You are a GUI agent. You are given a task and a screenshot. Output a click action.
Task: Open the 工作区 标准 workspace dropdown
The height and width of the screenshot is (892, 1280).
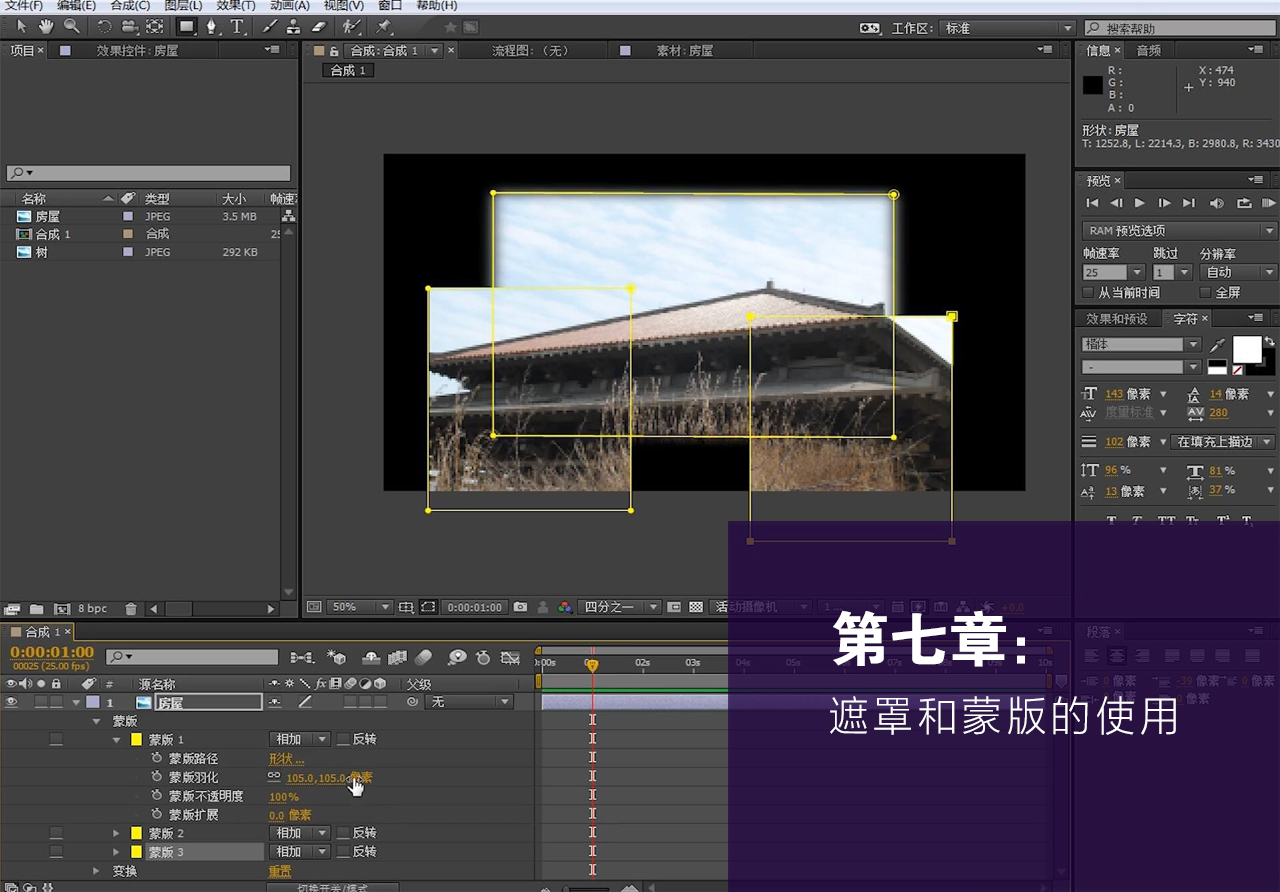1009,28
